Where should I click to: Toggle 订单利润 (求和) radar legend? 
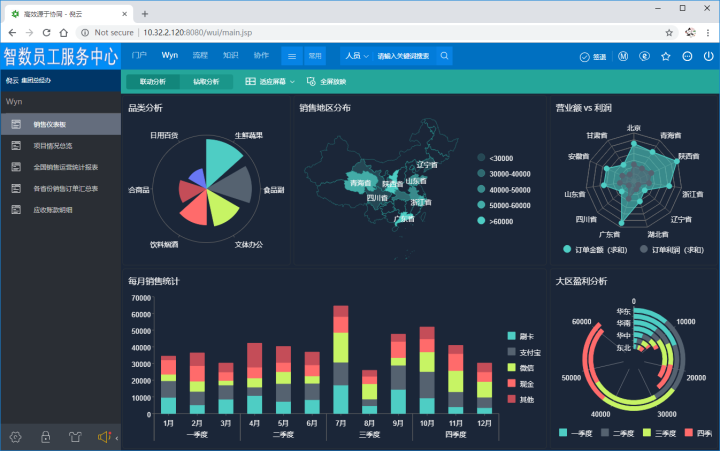(672, 249)
